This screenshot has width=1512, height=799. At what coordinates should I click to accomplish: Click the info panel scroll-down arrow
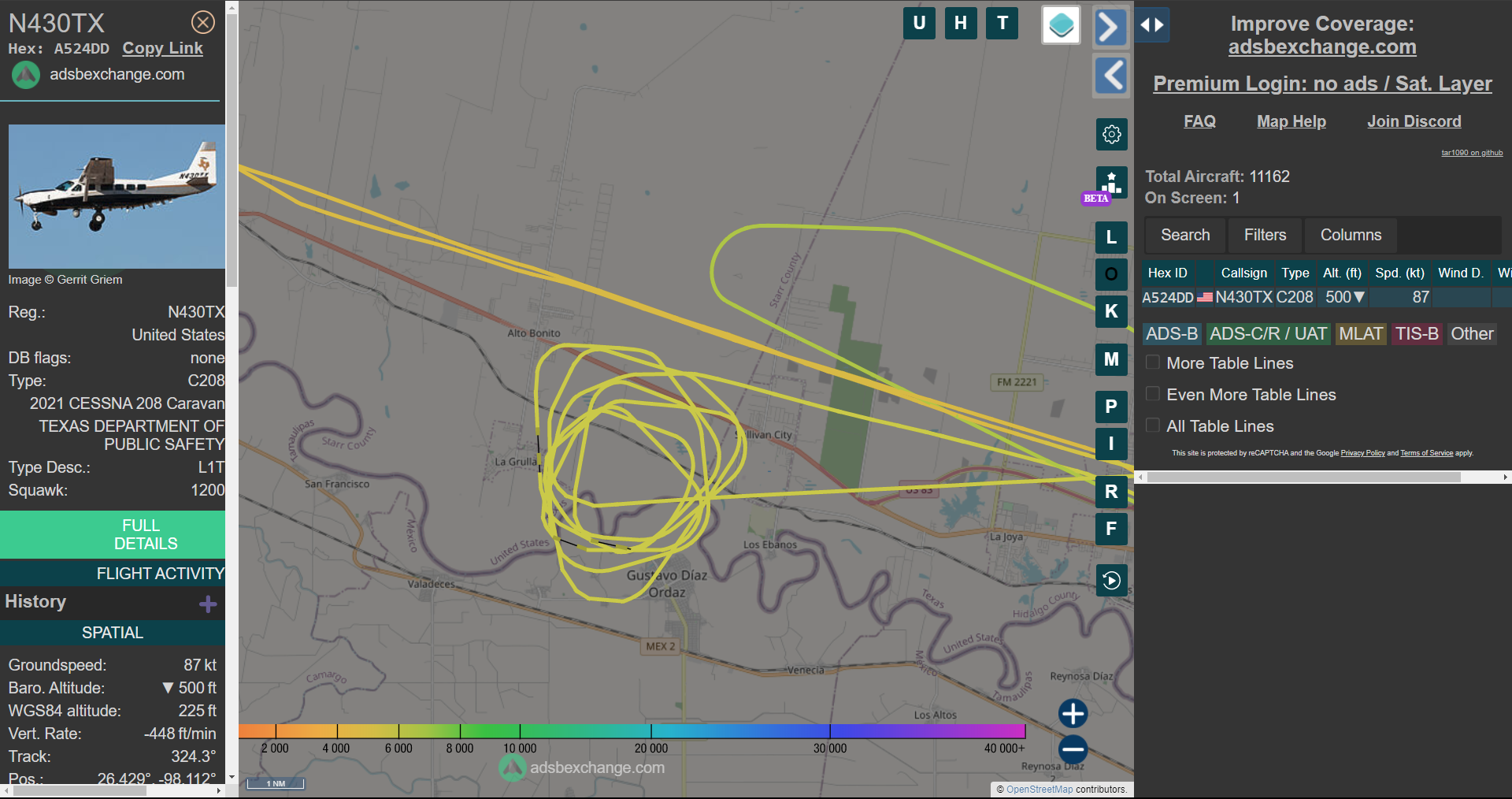[x=232, y=778]
